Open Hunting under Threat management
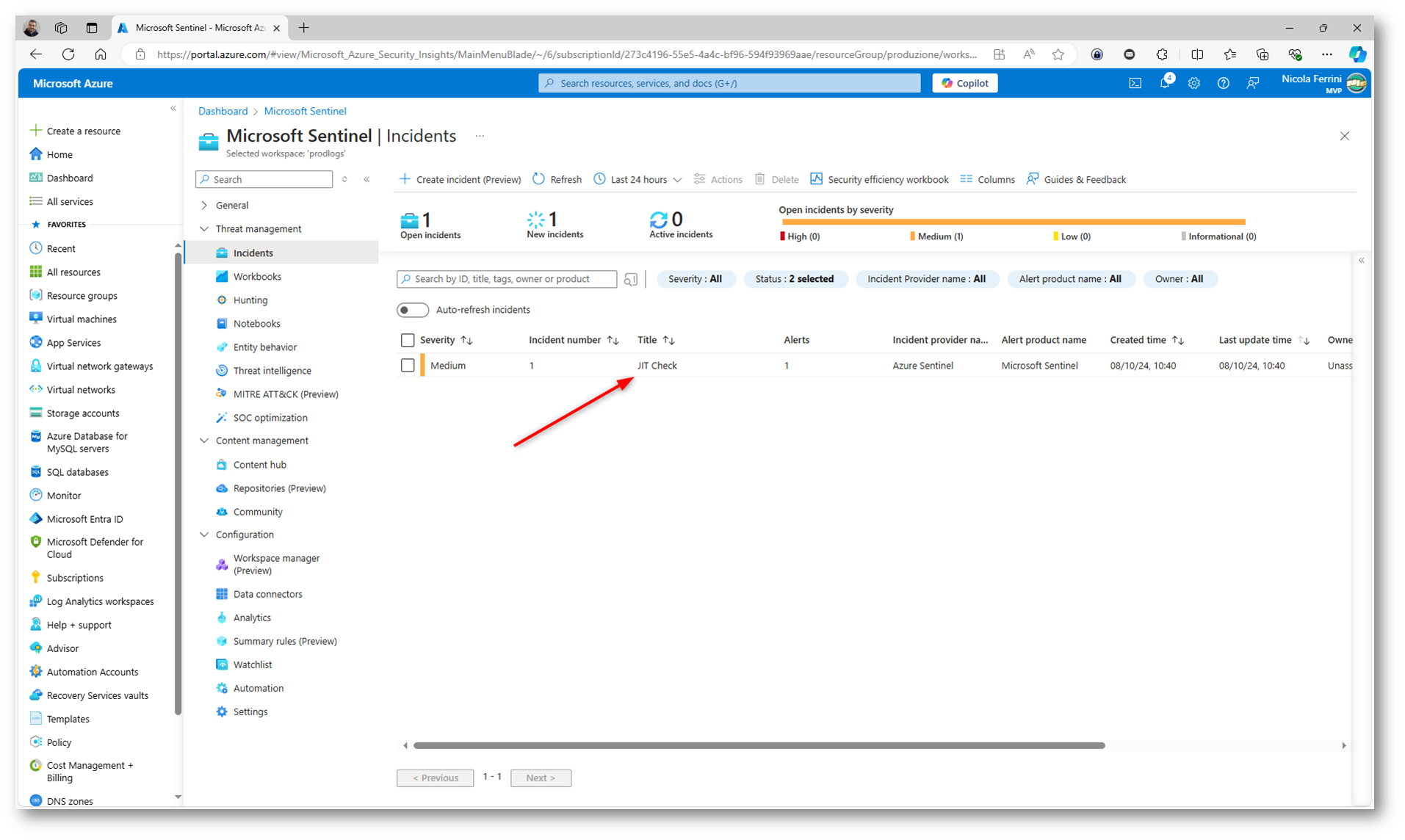The width and height of the screenshot is (1405, 840). point(250,300)
